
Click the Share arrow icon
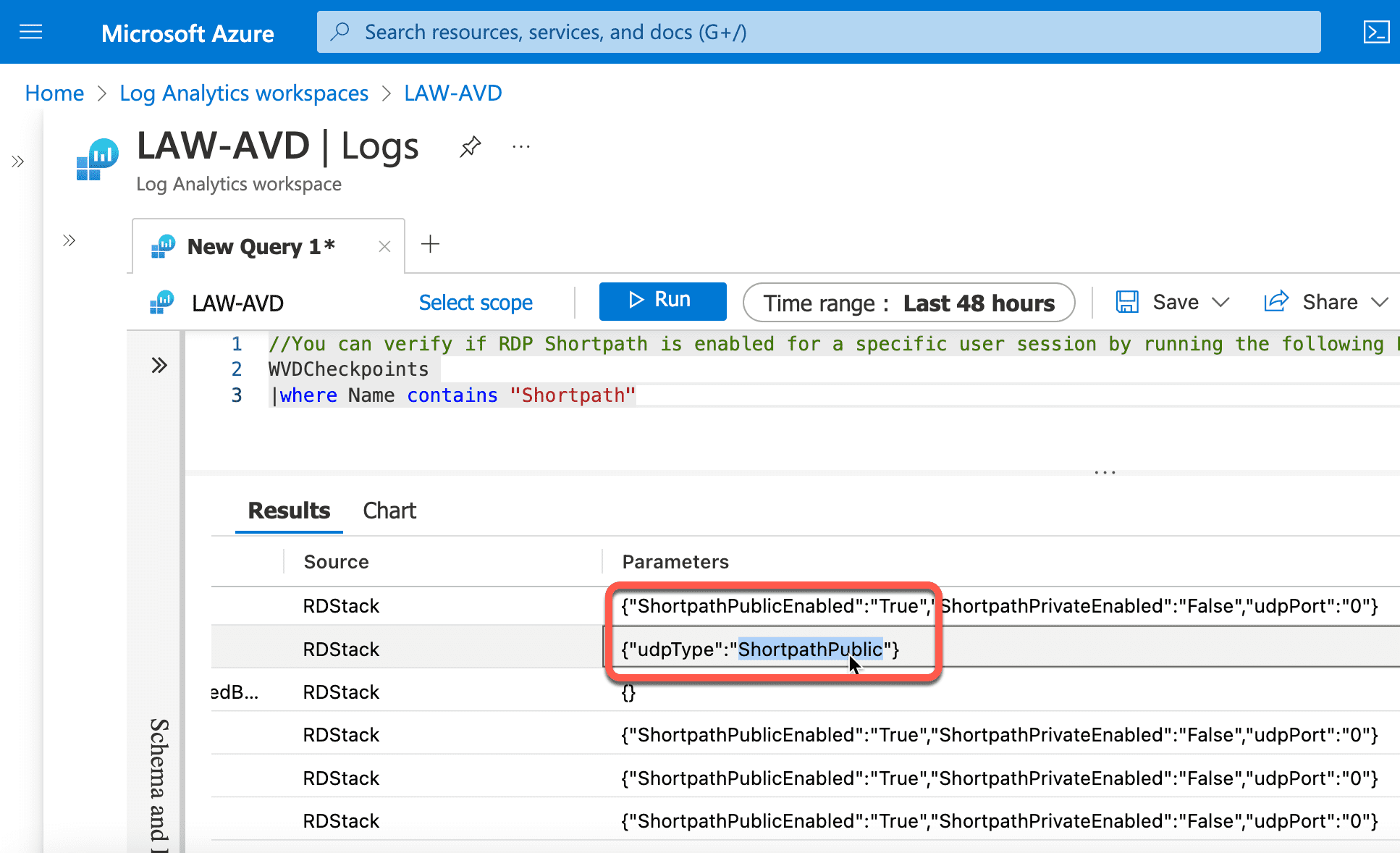[x=1276, y=301]
